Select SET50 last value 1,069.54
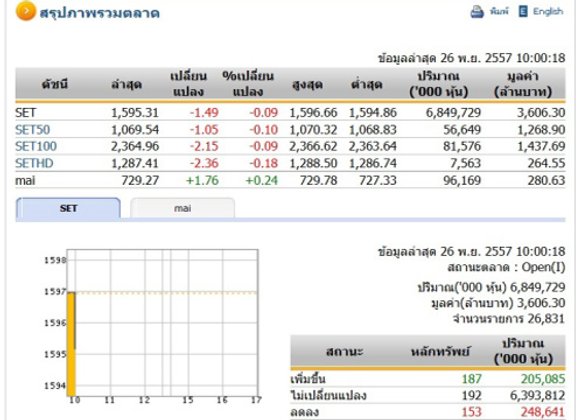Screen dimensions: 583x420 pyautogui.click(x=135, y=130)
